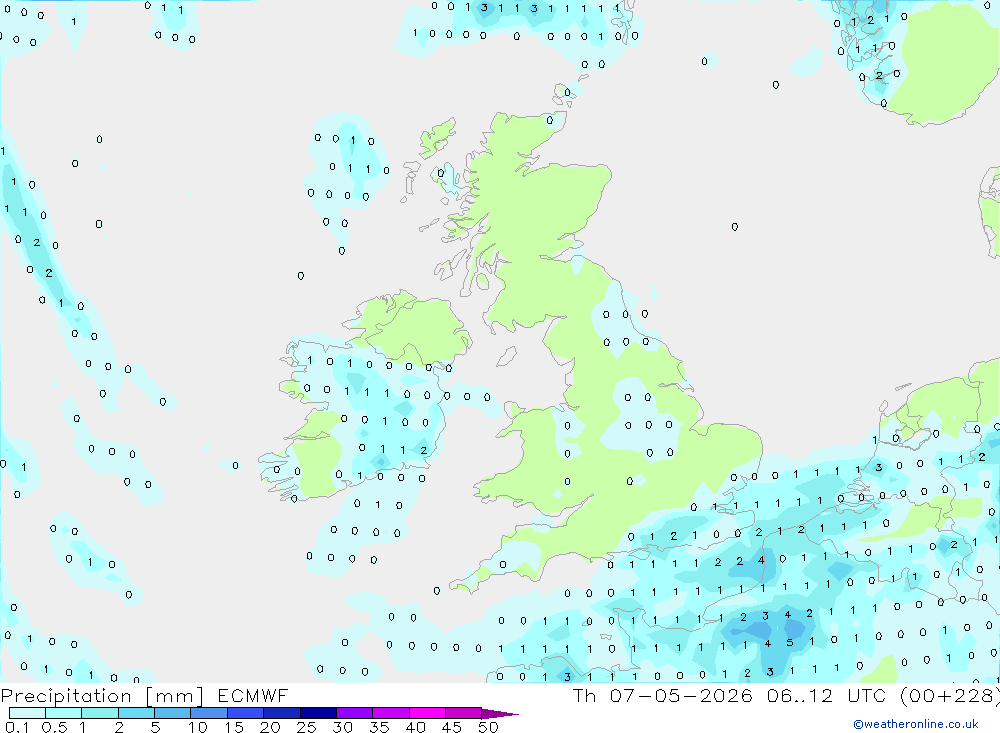The width and height of the screenshot is (1000, 733).
Task: Click the "Th 07-05-2026" date text
Action: tap(663, 695)
